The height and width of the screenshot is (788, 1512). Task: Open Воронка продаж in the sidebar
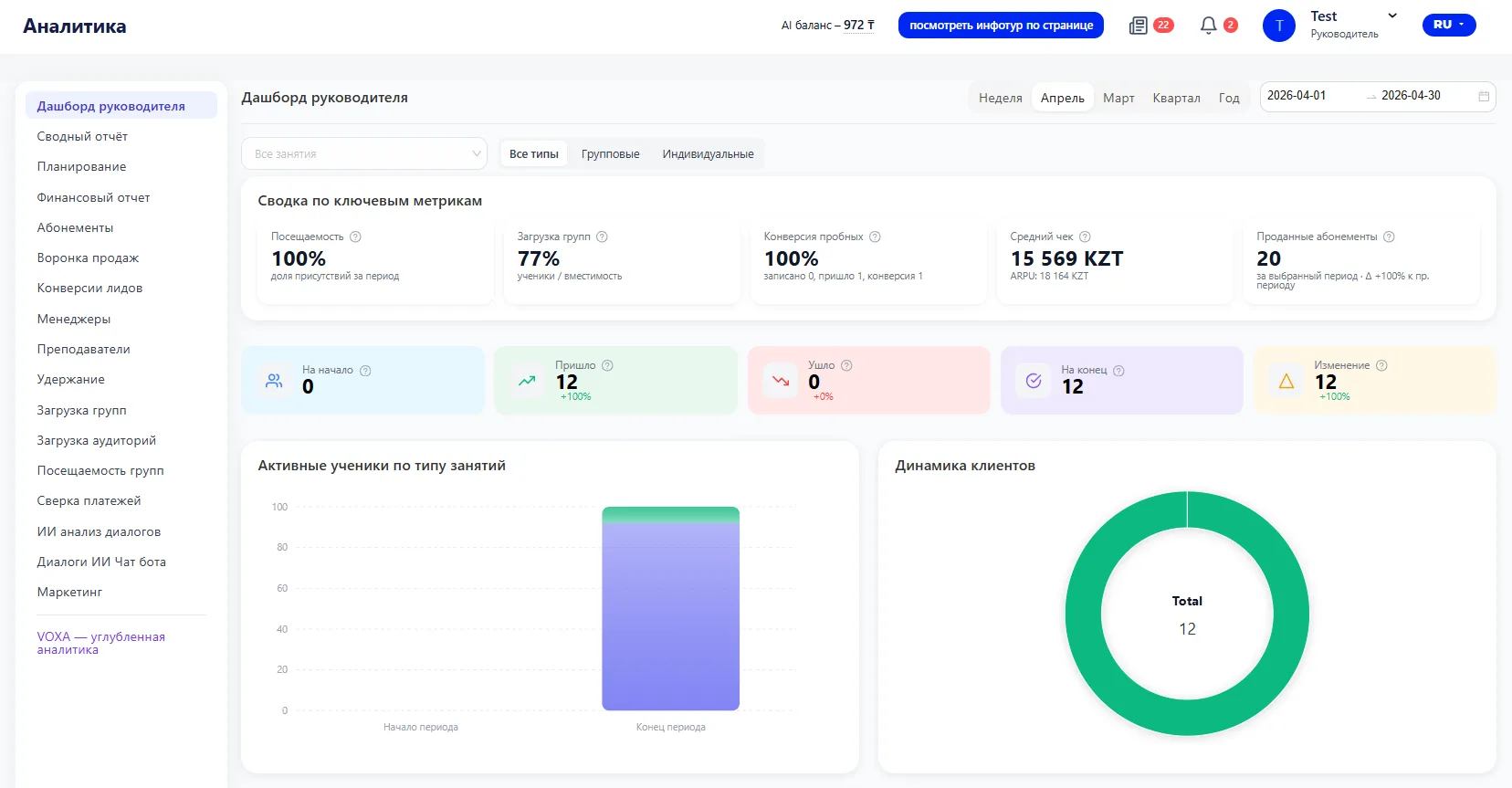(88, 257)
